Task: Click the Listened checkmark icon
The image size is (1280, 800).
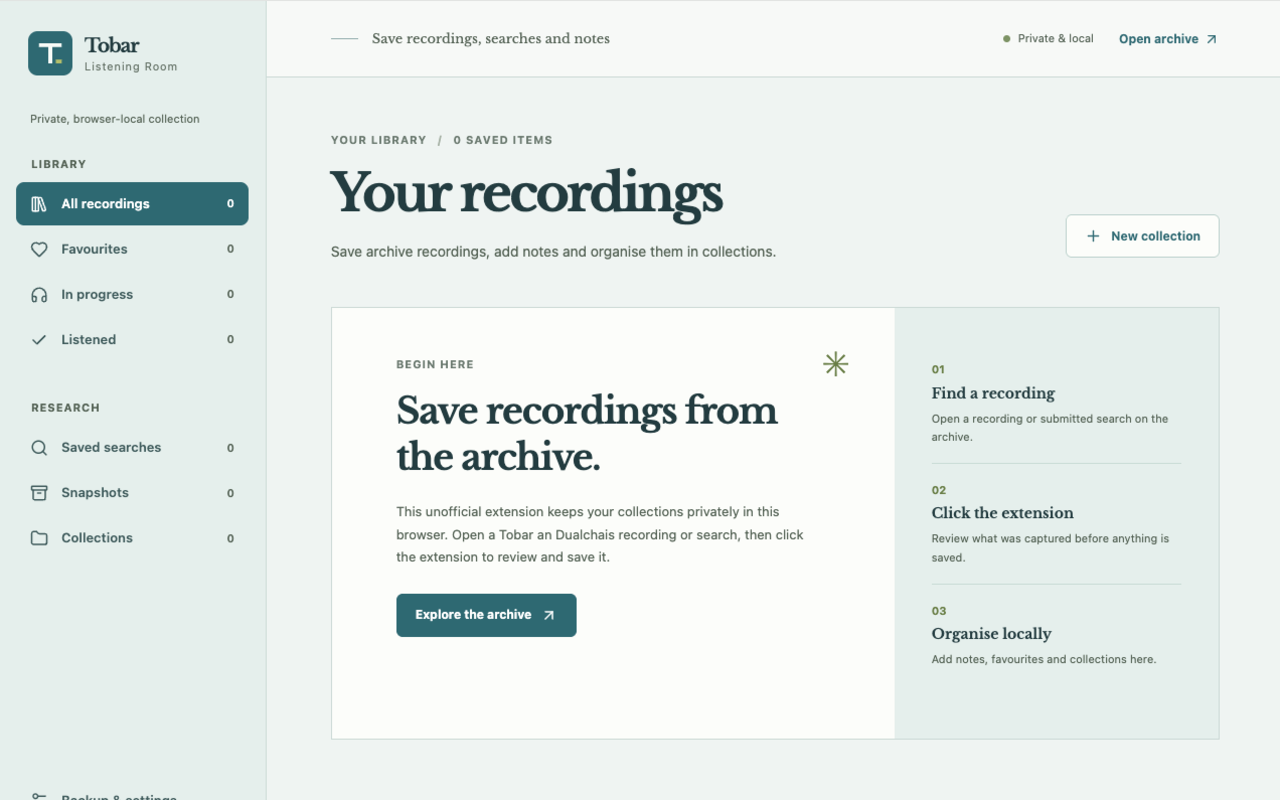Action: coord(39,340)
